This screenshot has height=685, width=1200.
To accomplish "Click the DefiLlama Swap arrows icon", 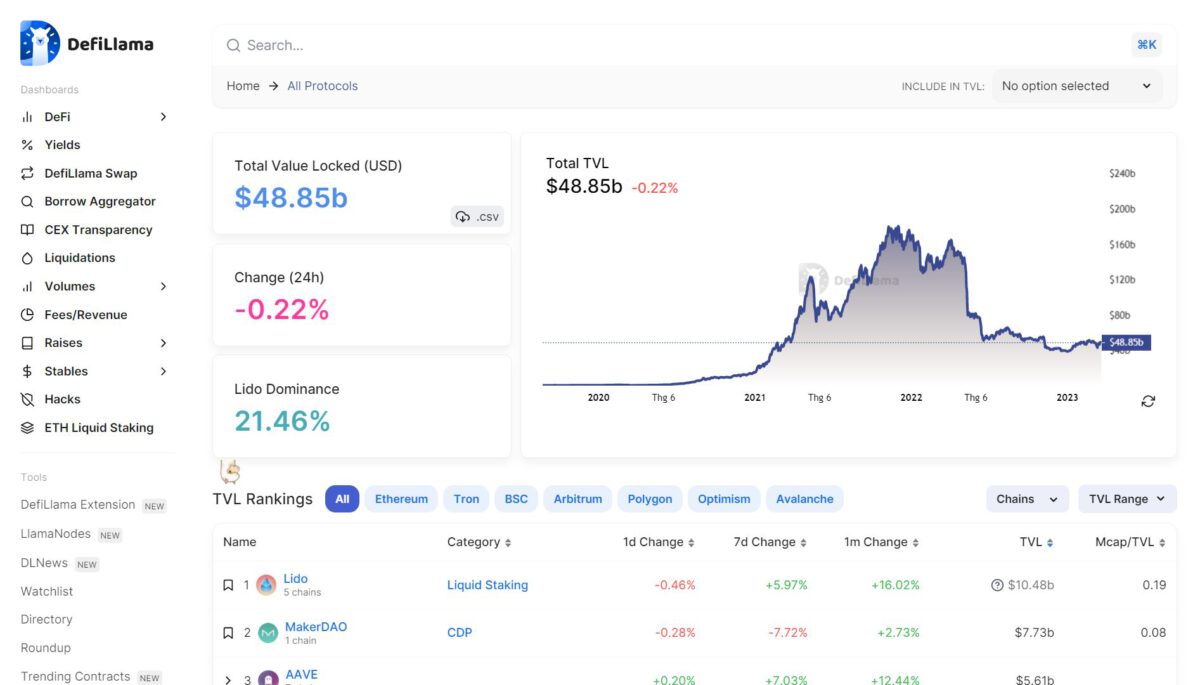I will [27, 173].
